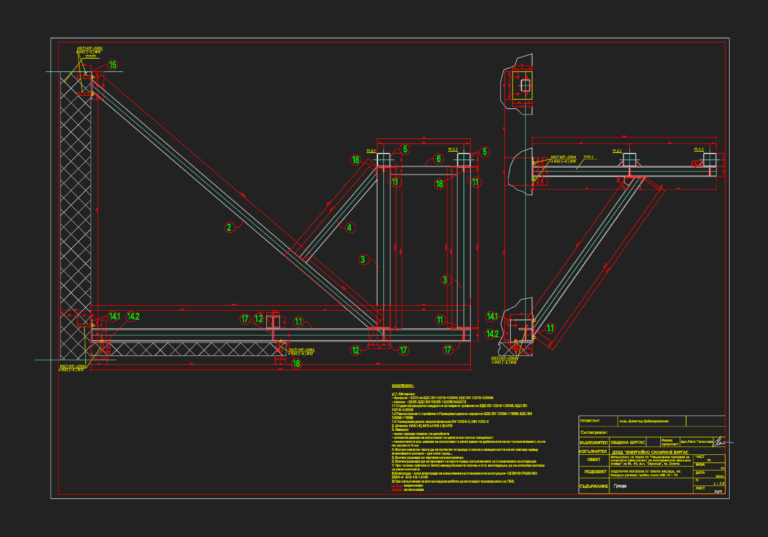The width and height of the screenshot is (768, 537).
Task: Click the balloon labeled 2 on the diagonal brace
Action: point(229,227)
